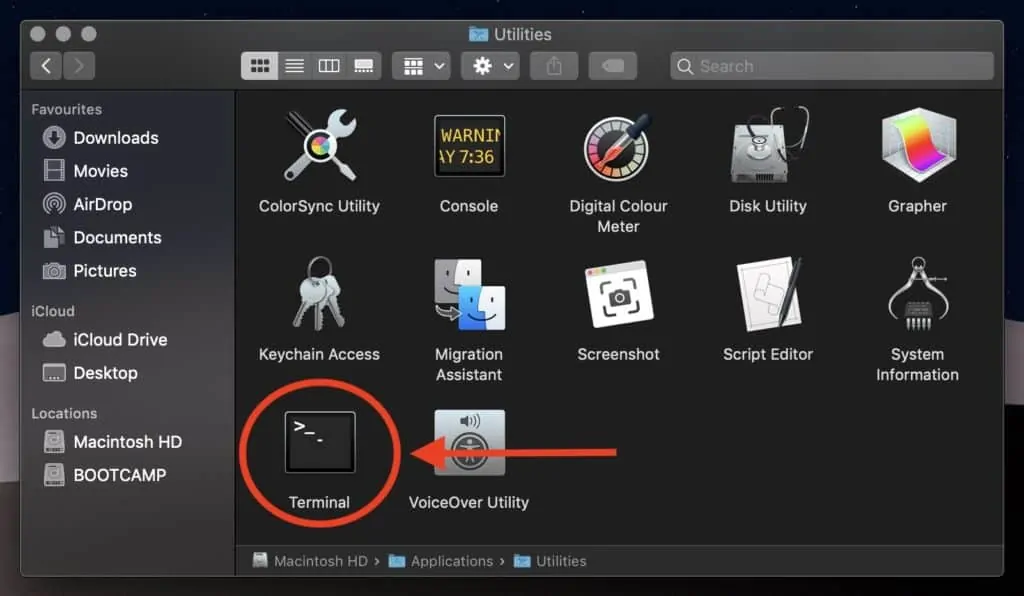Open the Keychain Access icon
This screenshot has width=1024, height=596.
pos(319,294)
